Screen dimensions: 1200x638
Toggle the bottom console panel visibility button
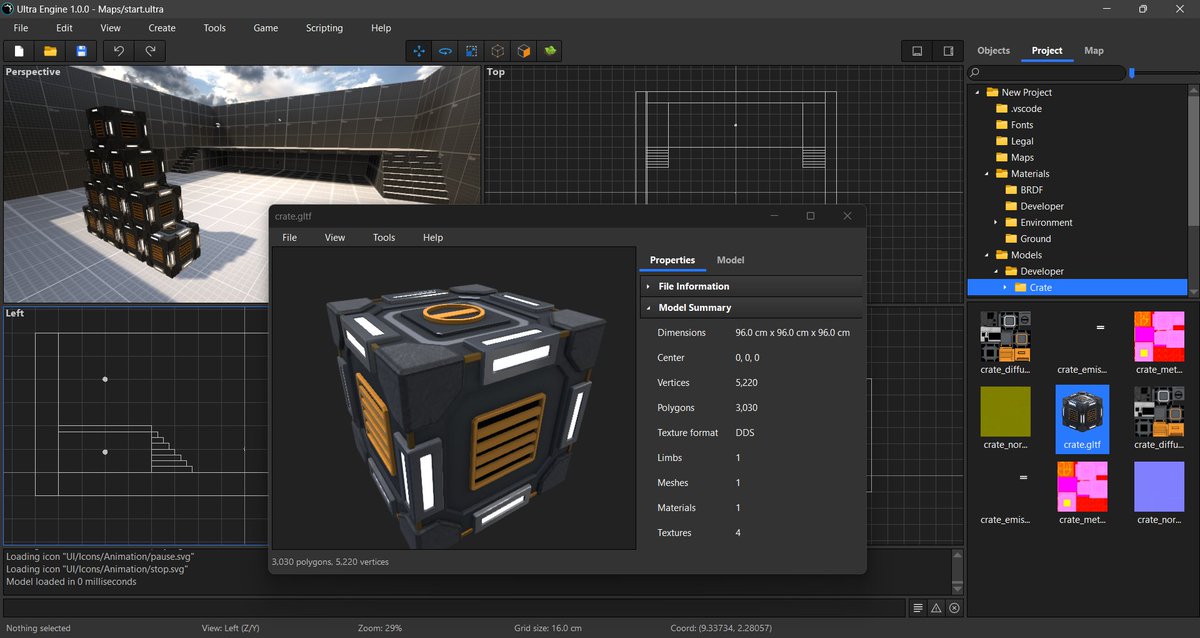[x=917, y=51]
